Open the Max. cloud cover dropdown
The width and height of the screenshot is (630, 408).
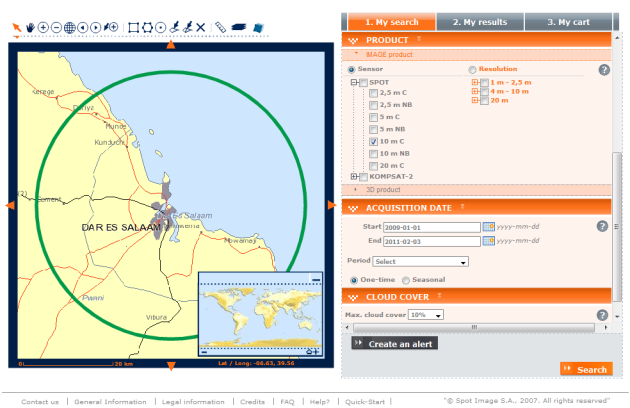point(425,315)
